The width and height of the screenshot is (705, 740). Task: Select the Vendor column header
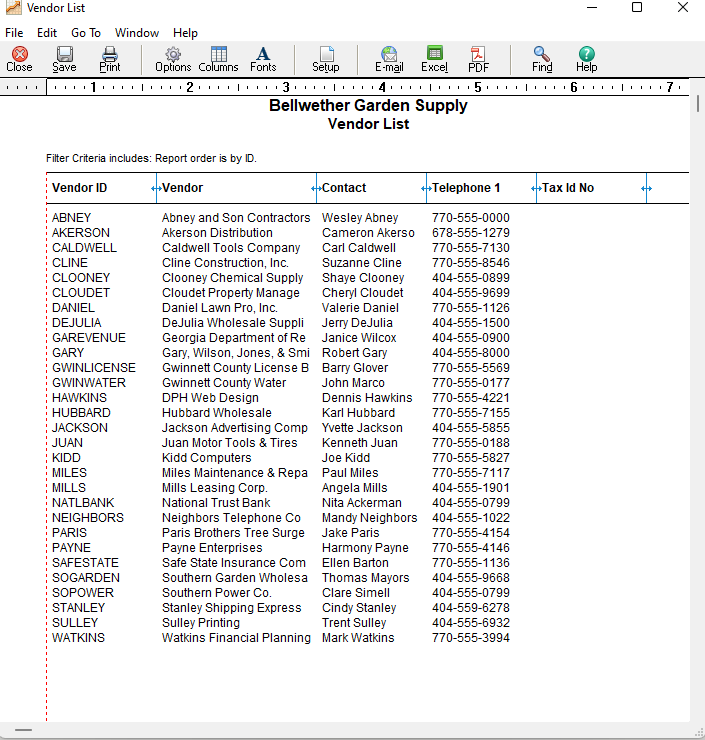pyautogui.click(x=183, y=188)
